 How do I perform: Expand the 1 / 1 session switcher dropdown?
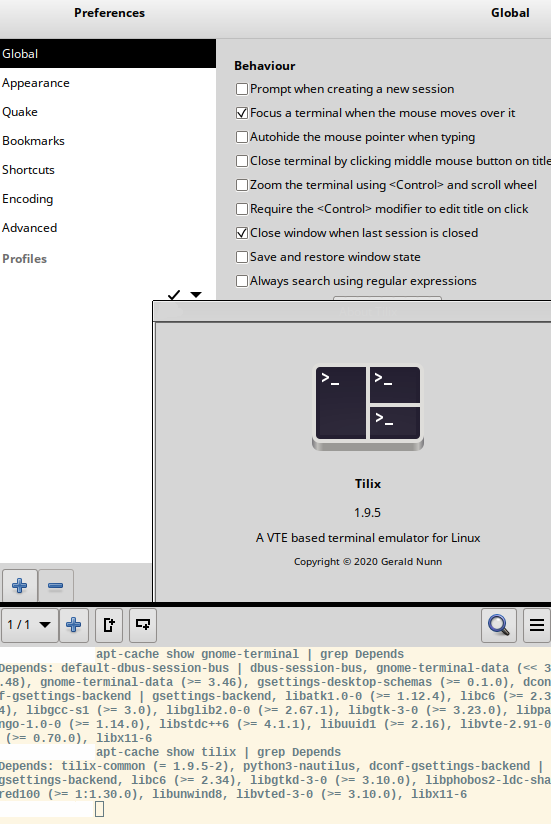29,625
